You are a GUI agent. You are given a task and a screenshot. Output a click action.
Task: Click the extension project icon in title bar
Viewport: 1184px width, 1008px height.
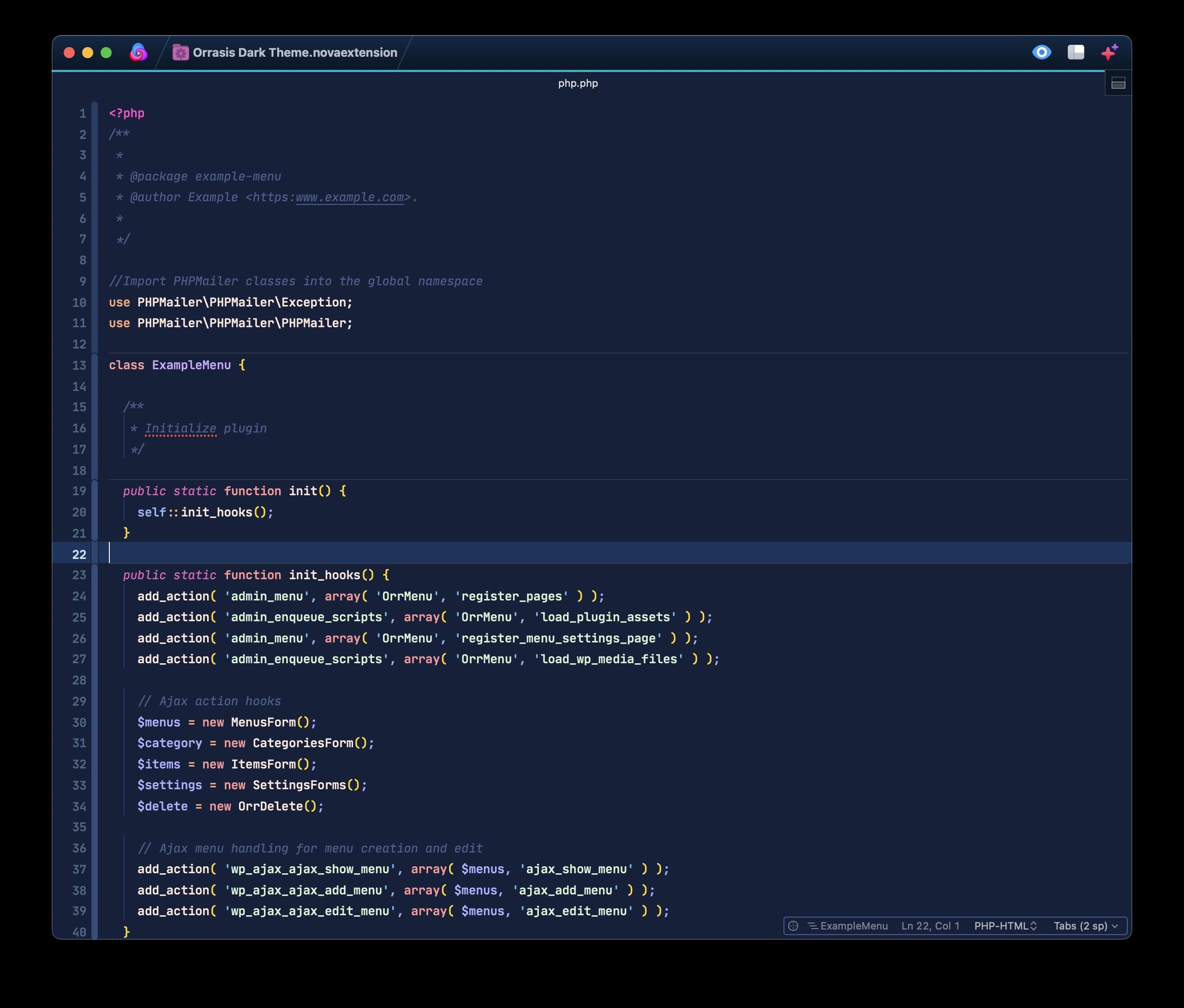tap(180, 53)
